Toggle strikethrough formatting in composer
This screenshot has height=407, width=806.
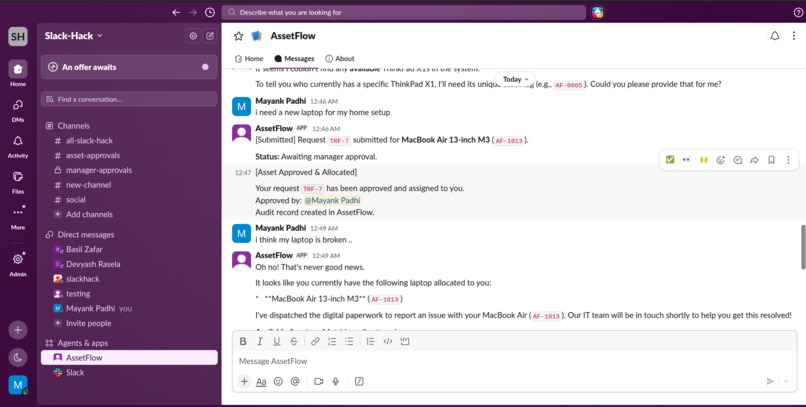point(294,341)
